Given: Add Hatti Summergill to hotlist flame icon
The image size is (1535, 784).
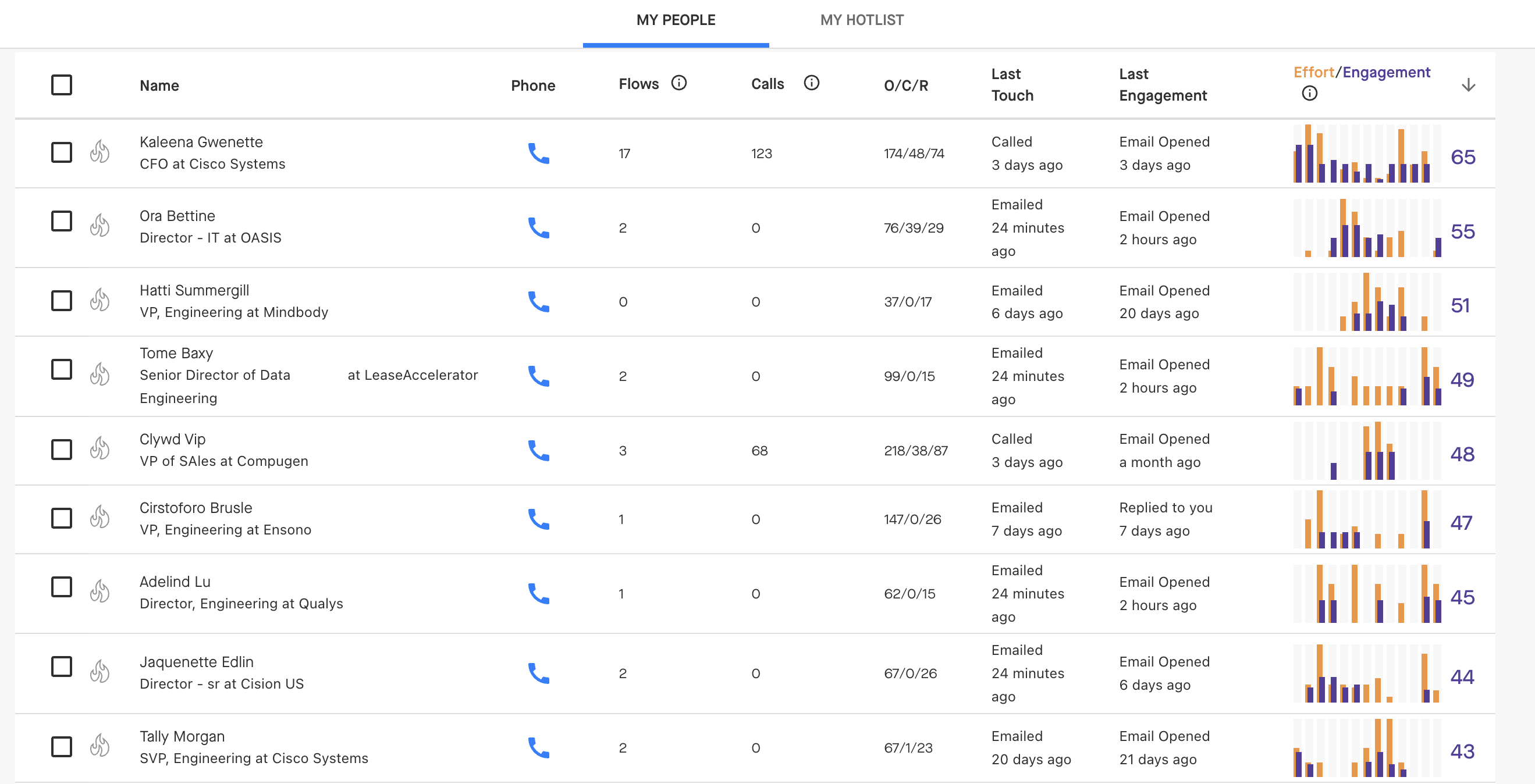Looking at the screenshot, I should 100,300.
